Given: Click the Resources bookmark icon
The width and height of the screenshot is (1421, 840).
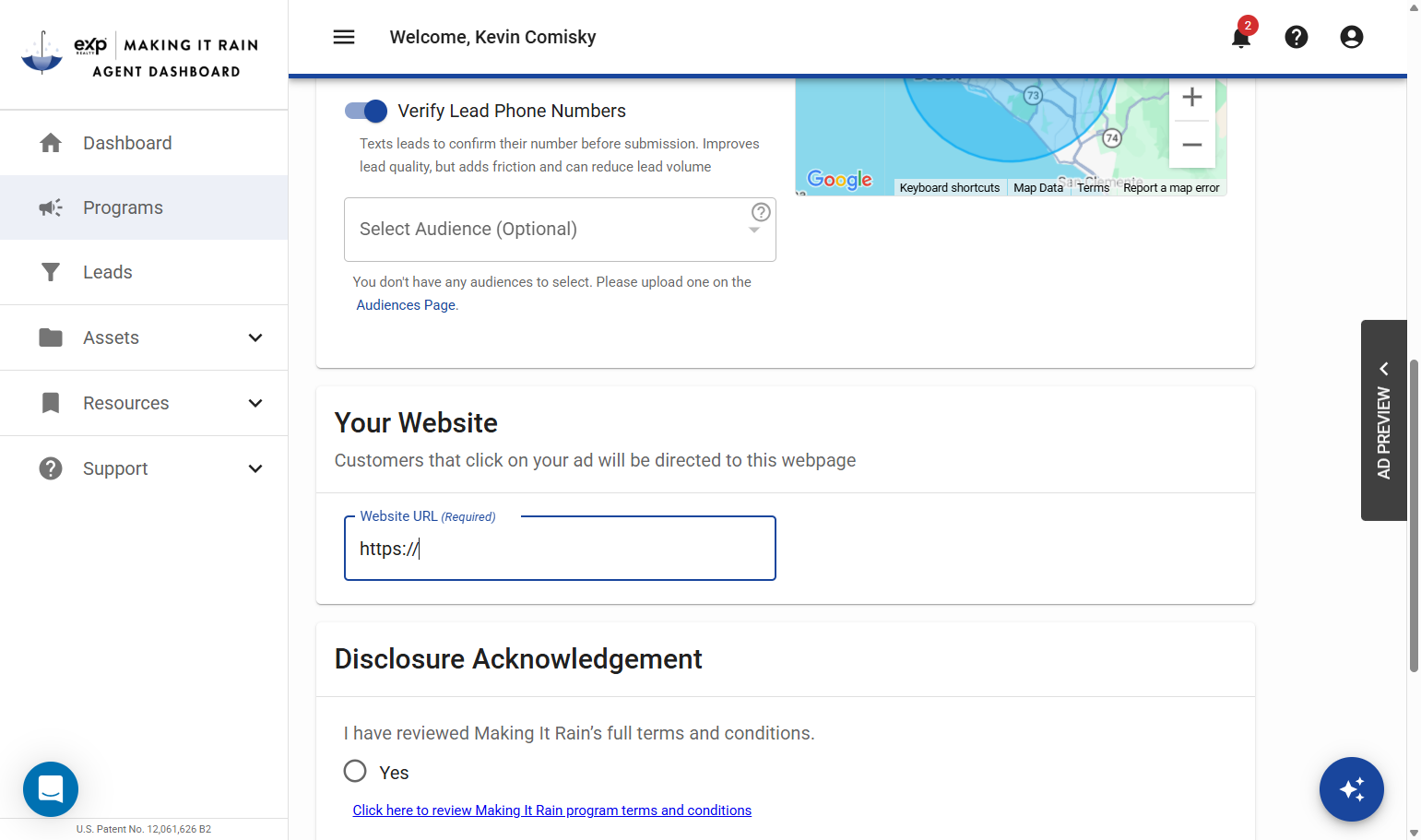Looking at the screenshot, I should click(51, 403).
